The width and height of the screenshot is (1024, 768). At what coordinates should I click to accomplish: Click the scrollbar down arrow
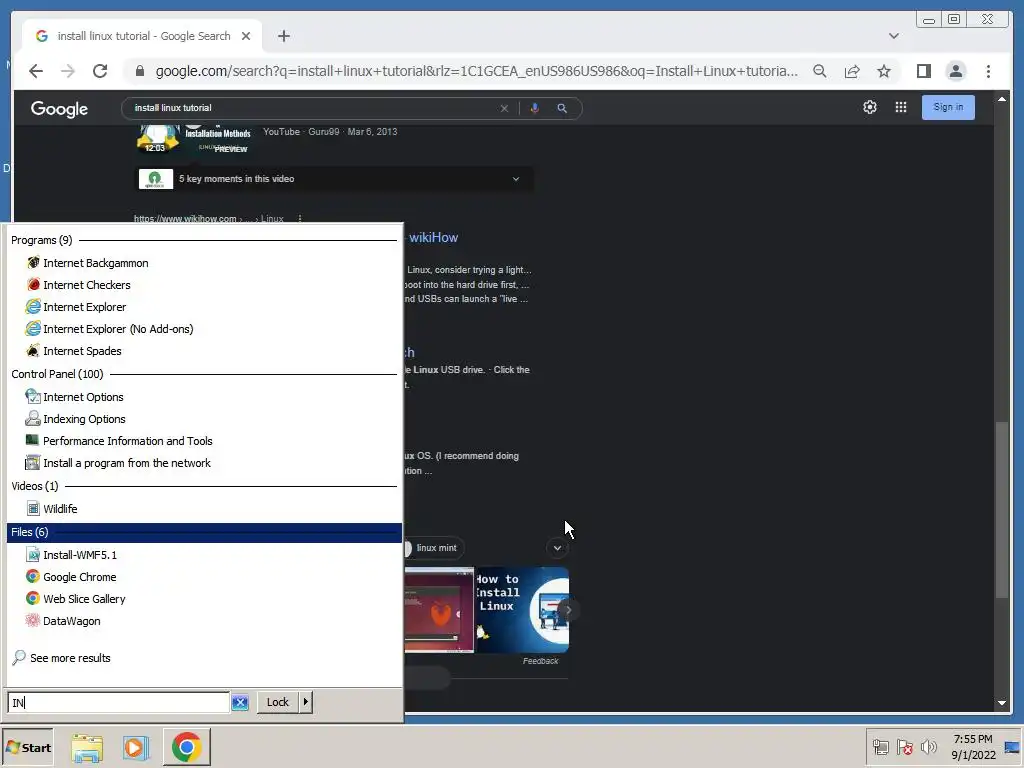pyautogui.click(x=1002, y=703)
